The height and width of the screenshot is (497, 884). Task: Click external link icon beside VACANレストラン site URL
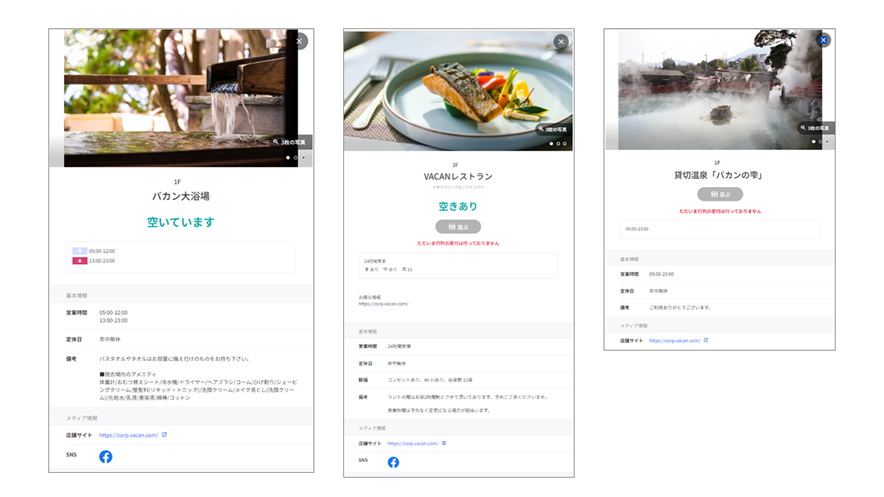tap(444, 443)
